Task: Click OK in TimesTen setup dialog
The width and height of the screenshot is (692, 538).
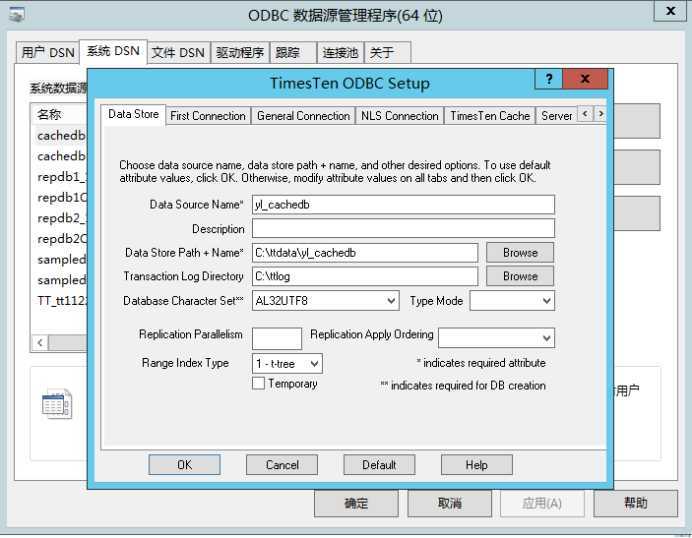Action: click(184, 465)
